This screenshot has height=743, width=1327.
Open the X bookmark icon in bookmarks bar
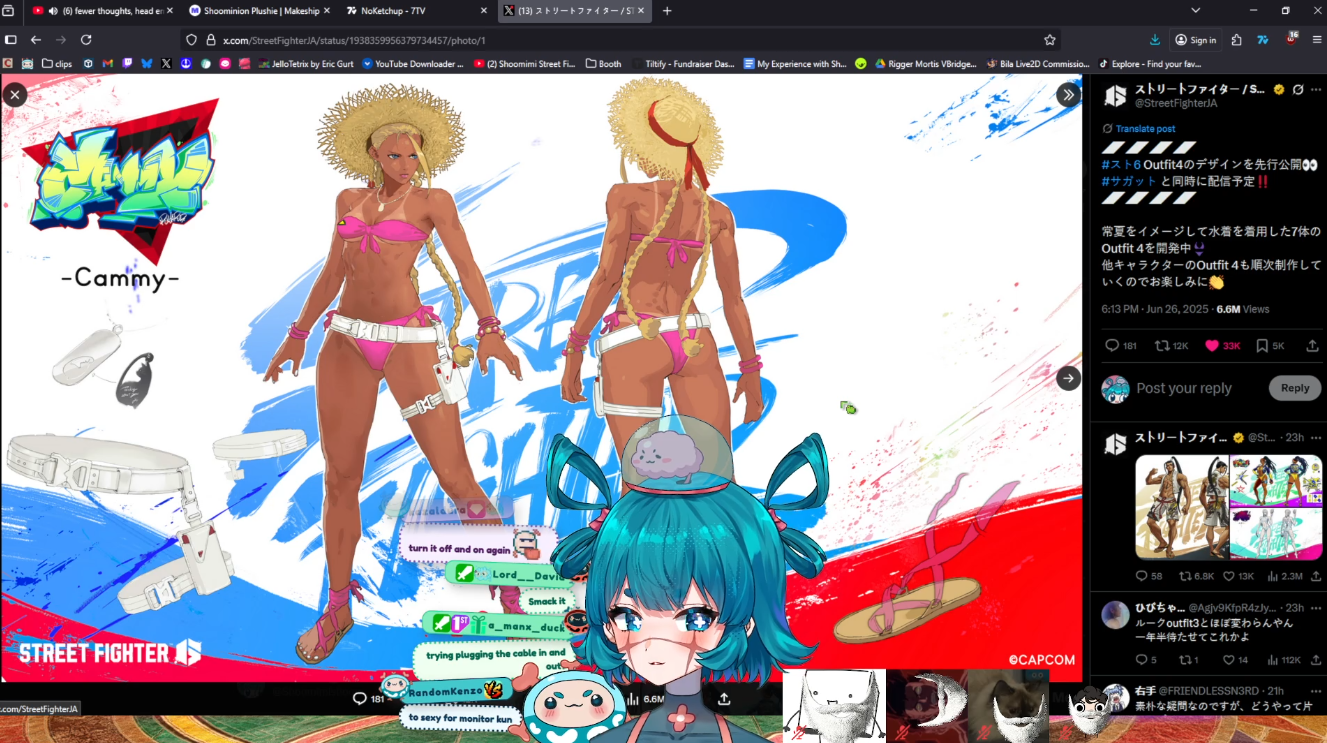tap(166, 64)
